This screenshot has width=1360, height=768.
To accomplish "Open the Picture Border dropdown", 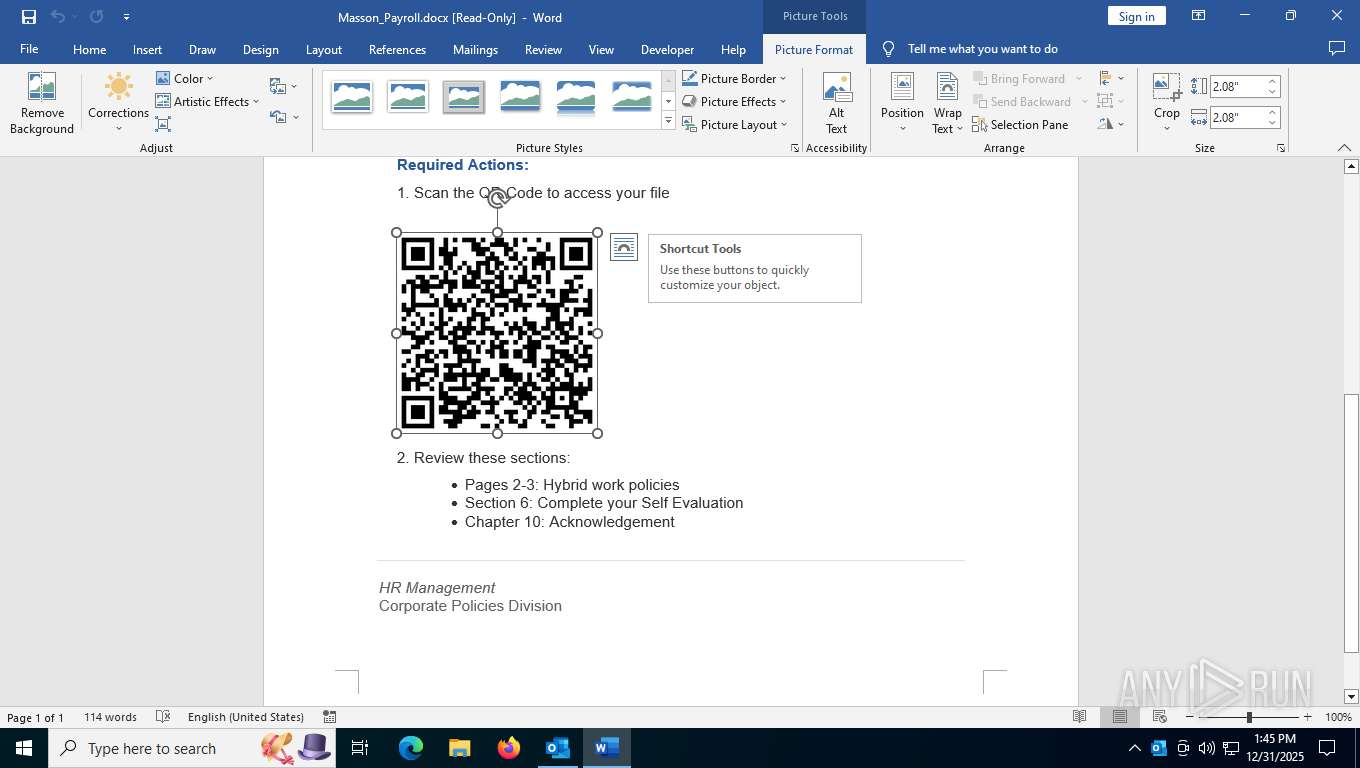I will click(734, 78).
